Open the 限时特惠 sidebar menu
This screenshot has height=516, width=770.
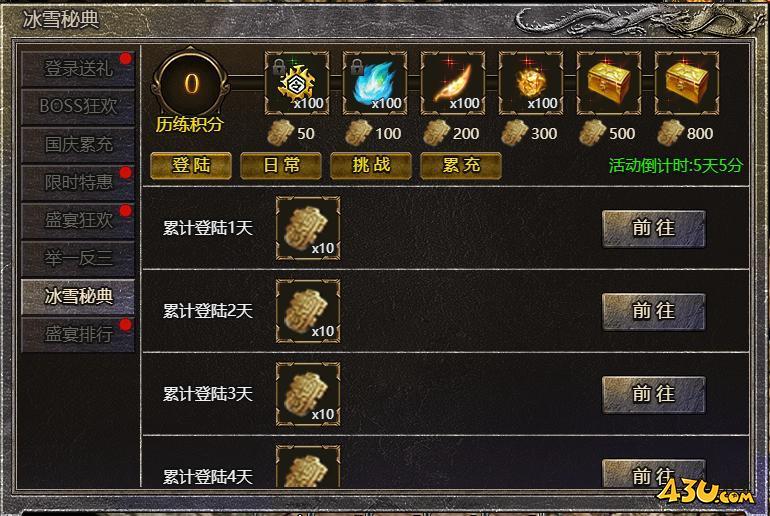click(x=78, y=183)
